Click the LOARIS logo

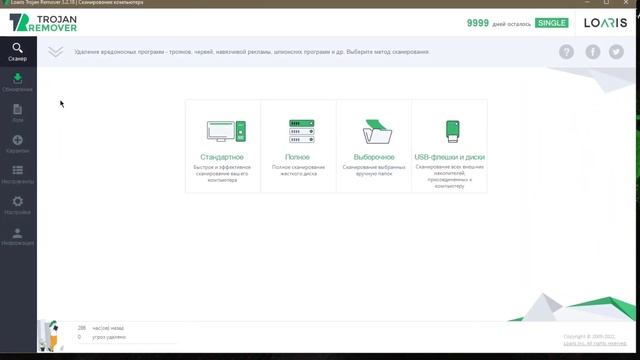[x=605, y=23]
